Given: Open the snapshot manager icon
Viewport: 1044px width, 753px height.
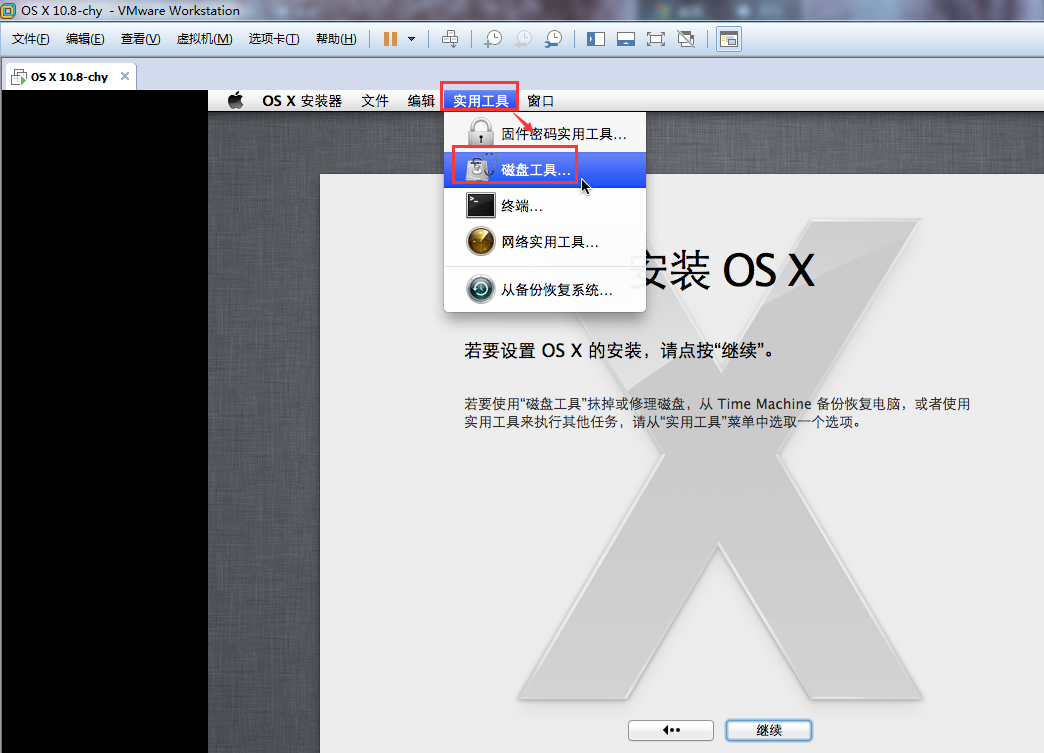Looking at the screenshot, I should [x=553, y=39].
